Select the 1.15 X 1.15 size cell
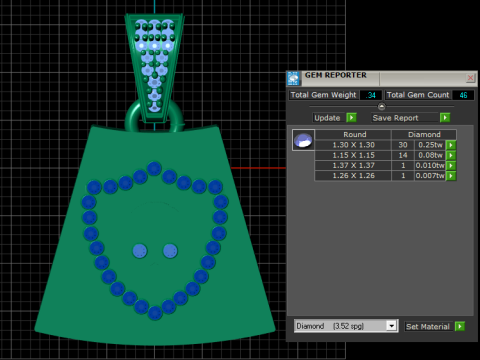This screenshot has width=480, height=360. (x=353, y=155)
